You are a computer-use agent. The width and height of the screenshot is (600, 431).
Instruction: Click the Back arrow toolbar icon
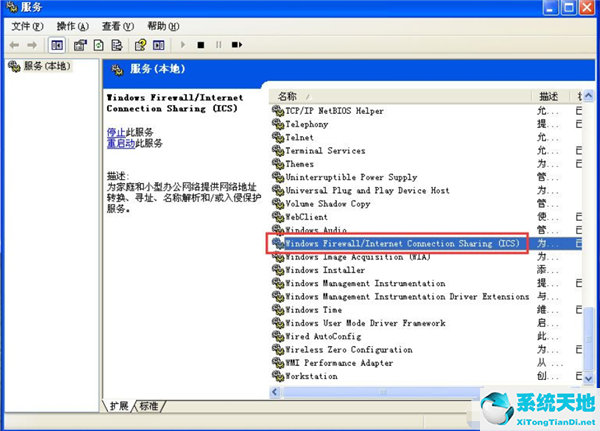tap(14, 45)
